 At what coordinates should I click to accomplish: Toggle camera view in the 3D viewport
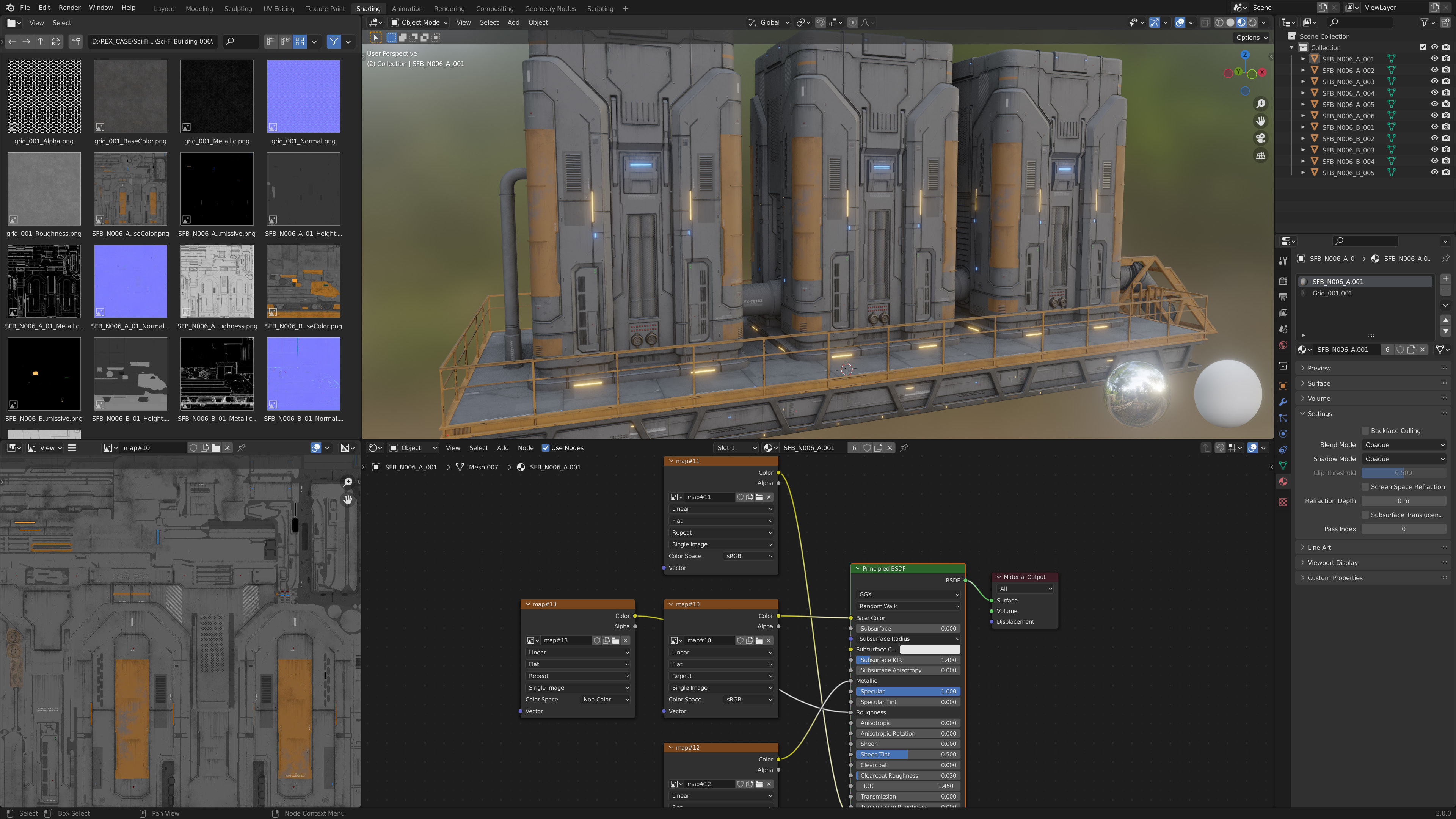1260,138
